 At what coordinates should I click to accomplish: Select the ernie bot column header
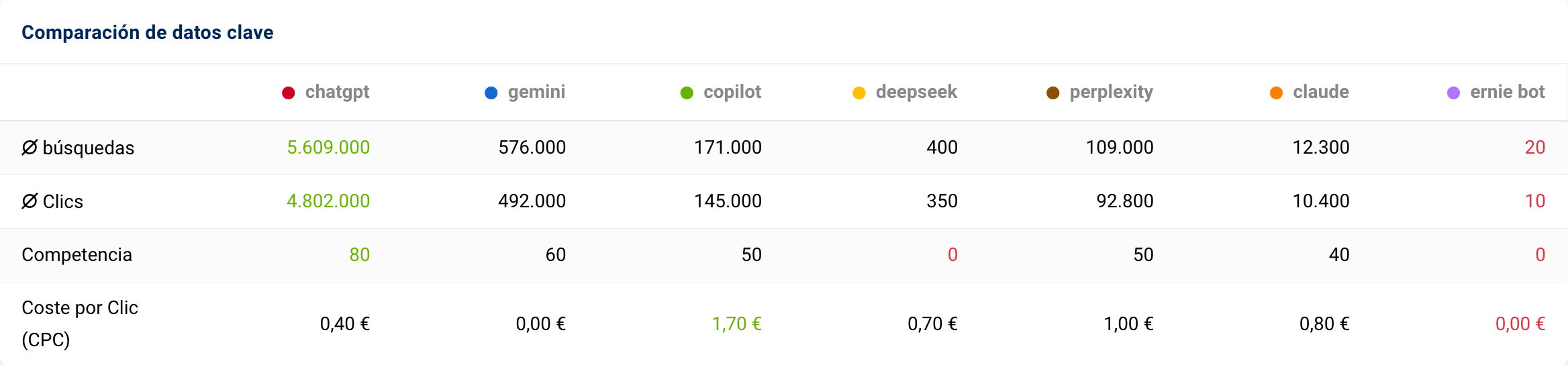tap(1507, 92)
